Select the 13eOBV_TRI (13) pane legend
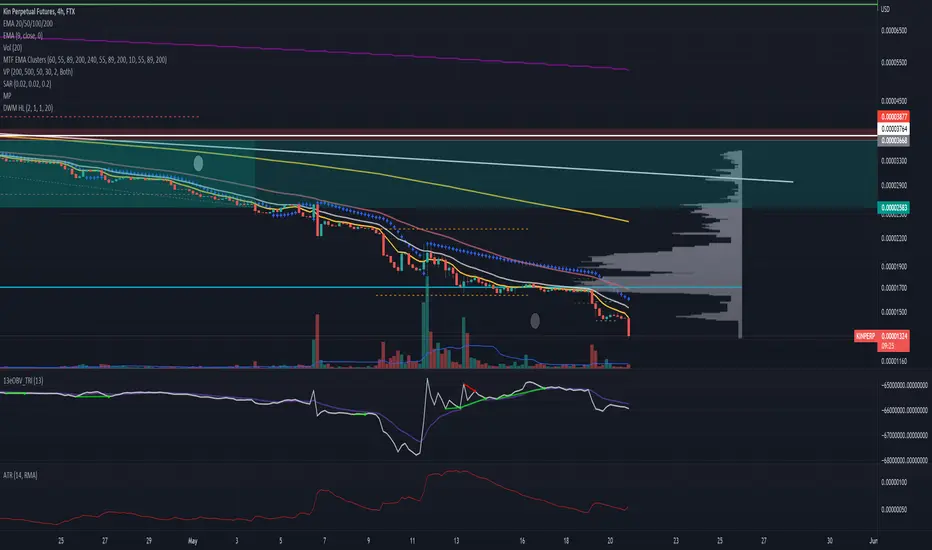The image size is (932, 550). [x=23, y=380]
